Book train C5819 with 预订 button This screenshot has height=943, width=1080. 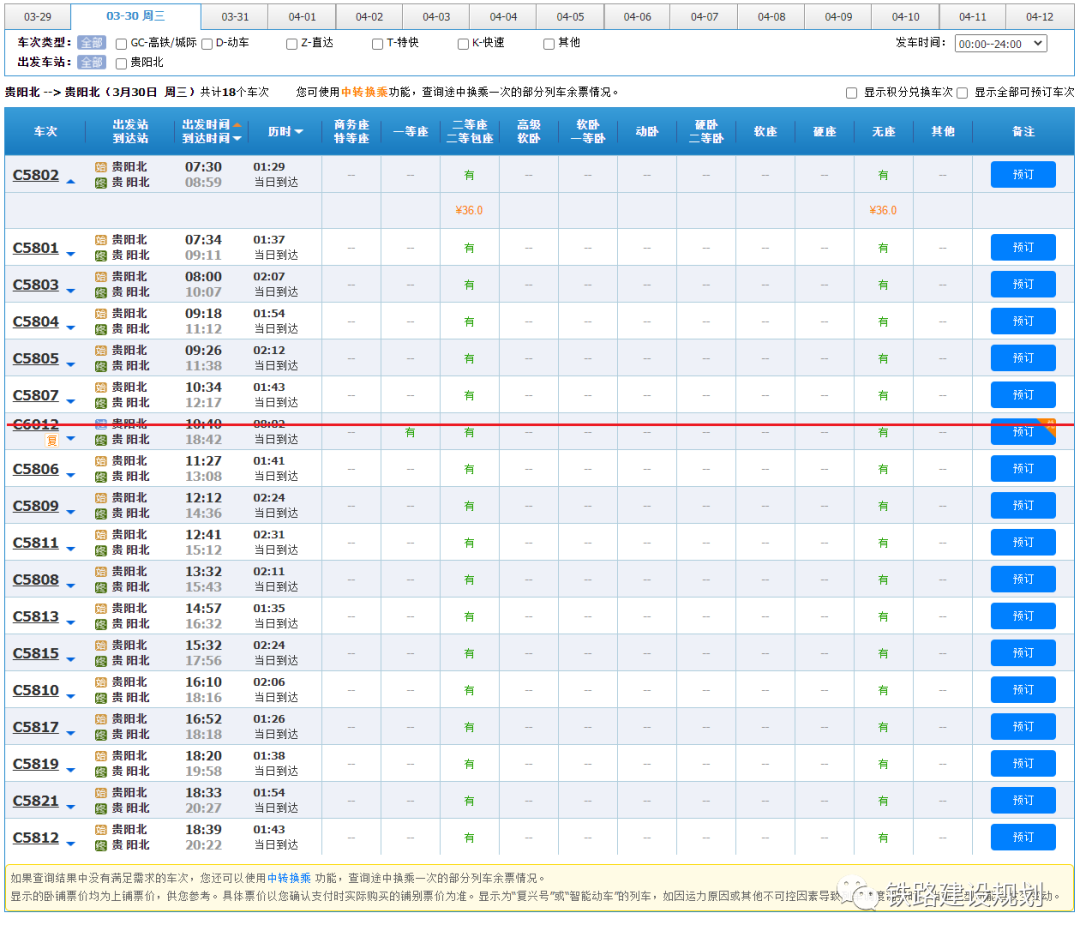[x=1023, y=764]
